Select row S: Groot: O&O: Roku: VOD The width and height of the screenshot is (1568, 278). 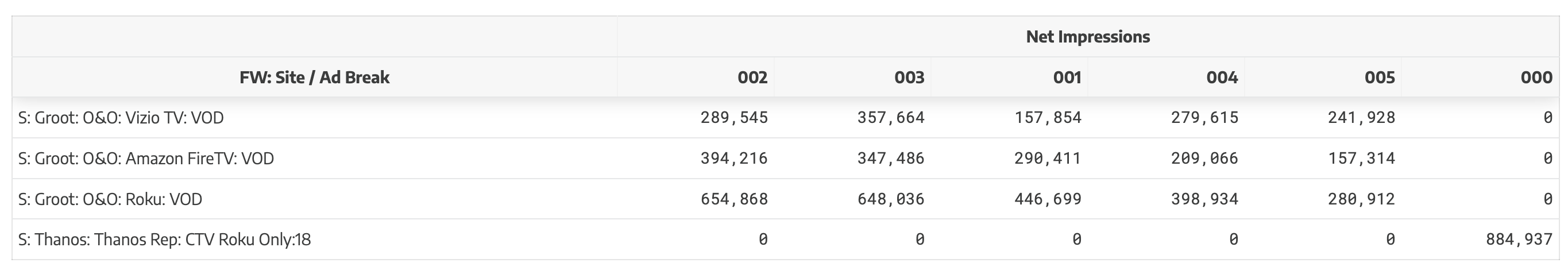(785, 199)
